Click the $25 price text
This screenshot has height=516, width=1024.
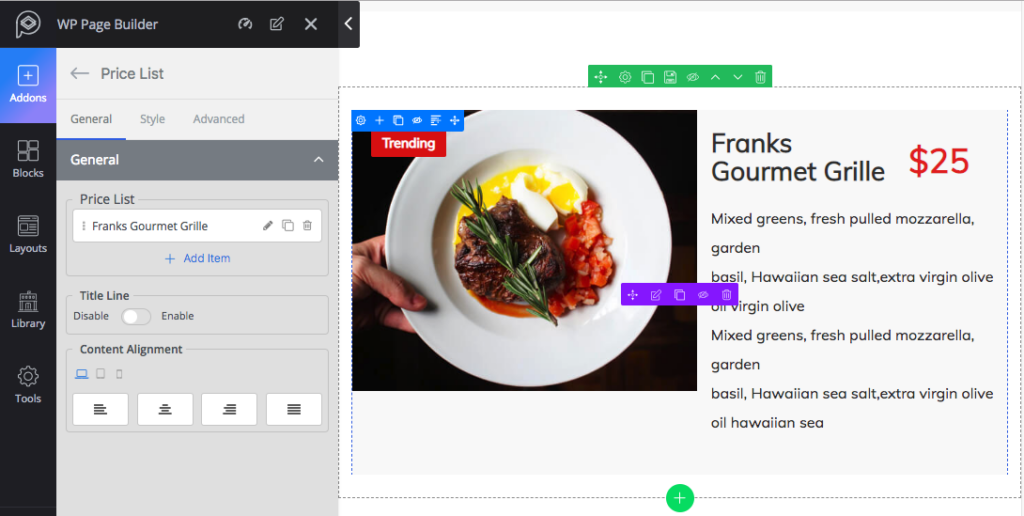[x=938, y=161]
